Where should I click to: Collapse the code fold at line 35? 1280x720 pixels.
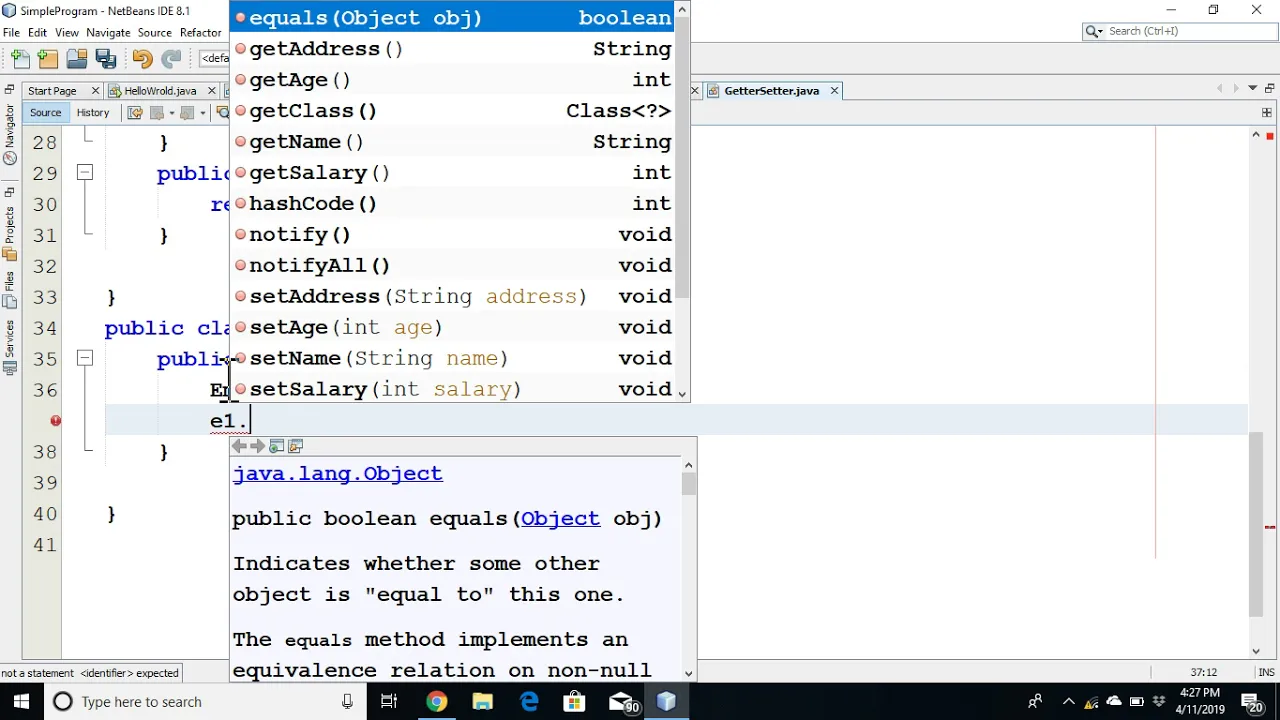(x=85, y=358)
